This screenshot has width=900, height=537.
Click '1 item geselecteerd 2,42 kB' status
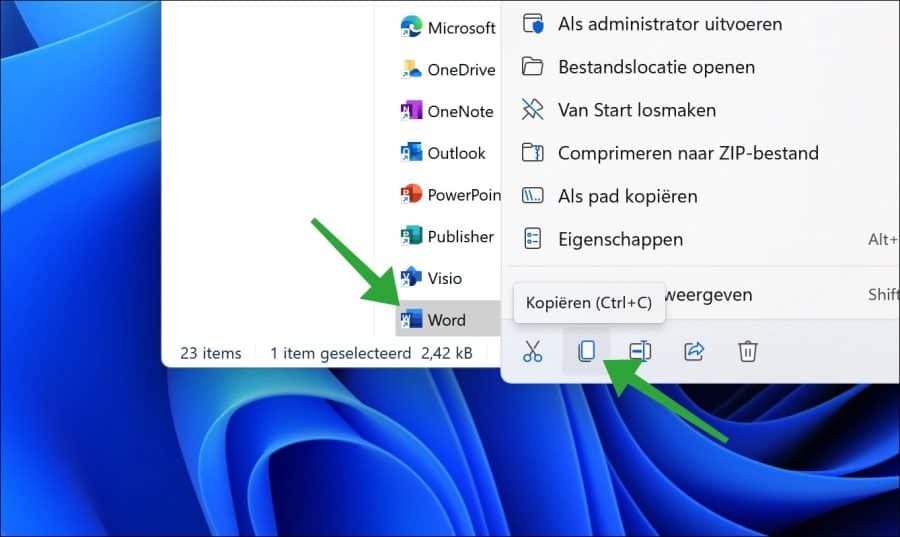[371, 353]
